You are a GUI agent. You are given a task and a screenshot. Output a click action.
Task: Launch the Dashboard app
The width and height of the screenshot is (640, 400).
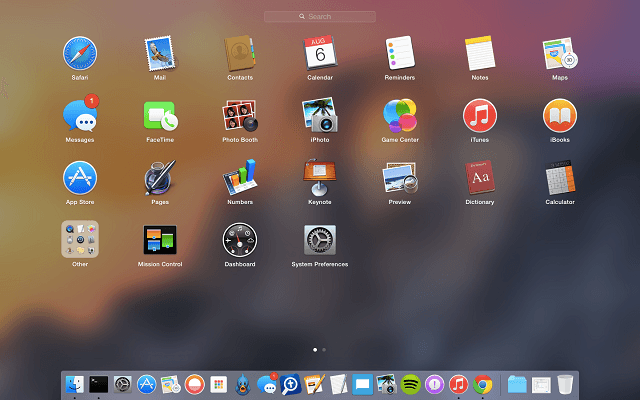click(240, 240)
